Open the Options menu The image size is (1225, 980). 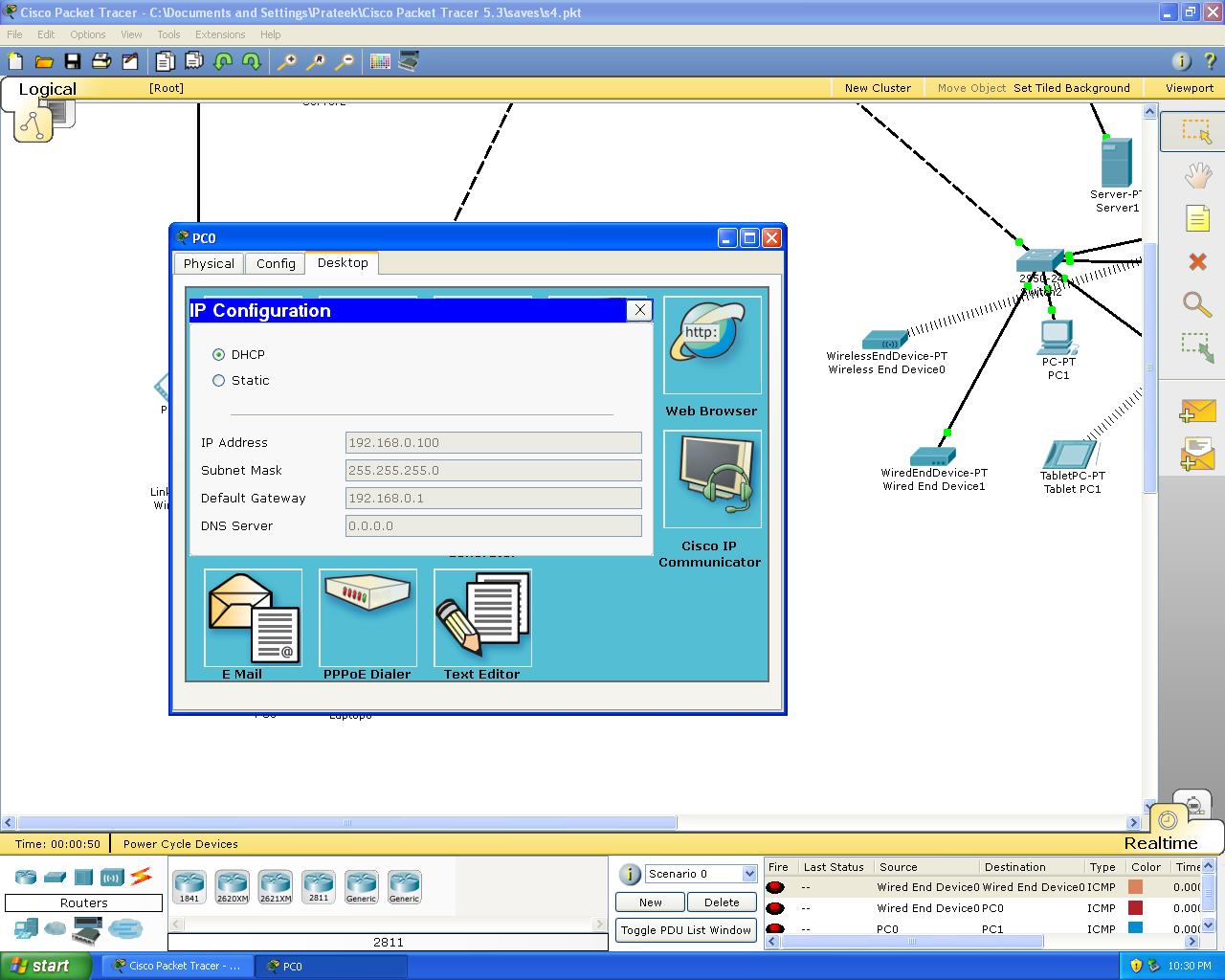(88, 34)
